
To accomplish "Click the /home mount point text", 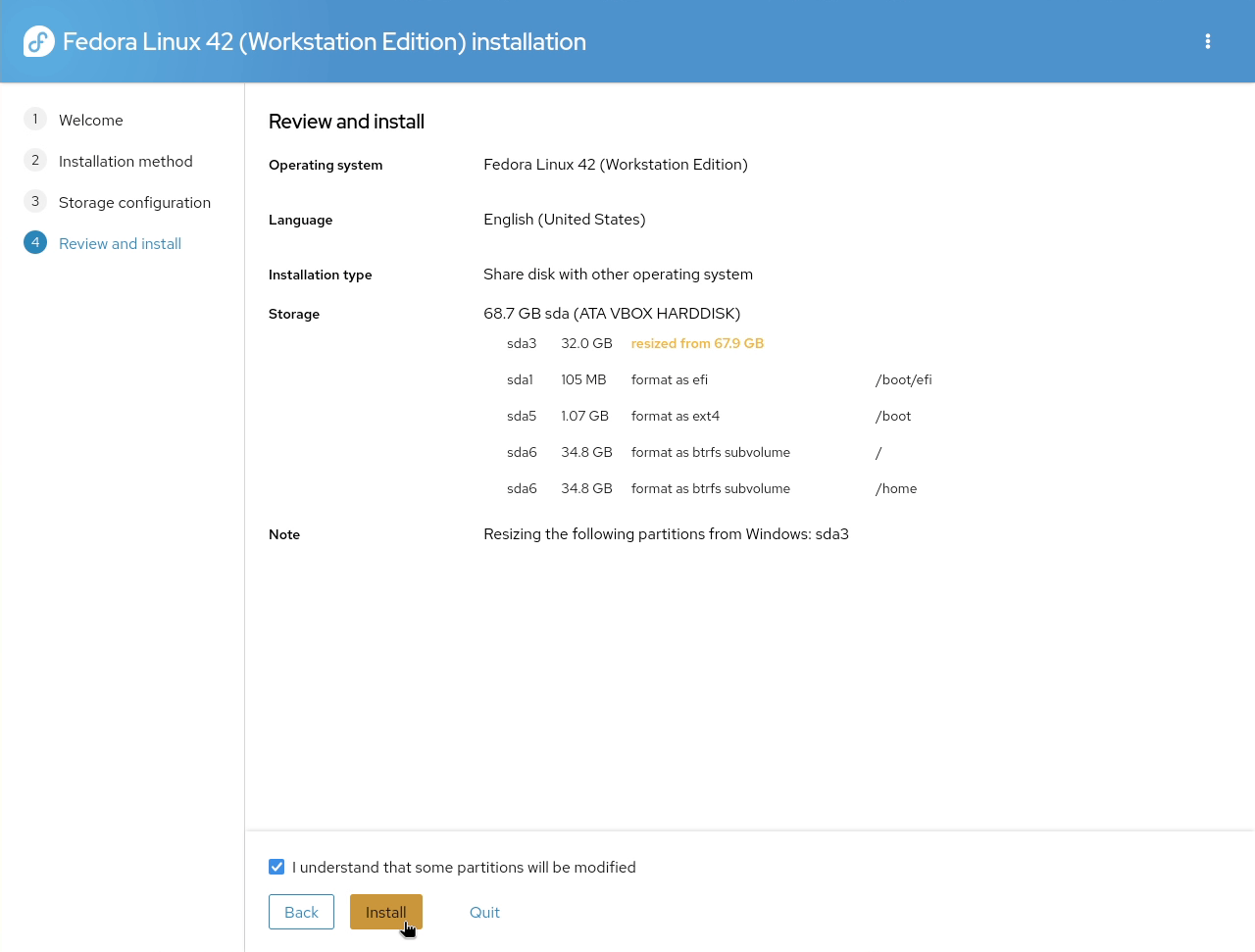I will [x=896, y=488].
